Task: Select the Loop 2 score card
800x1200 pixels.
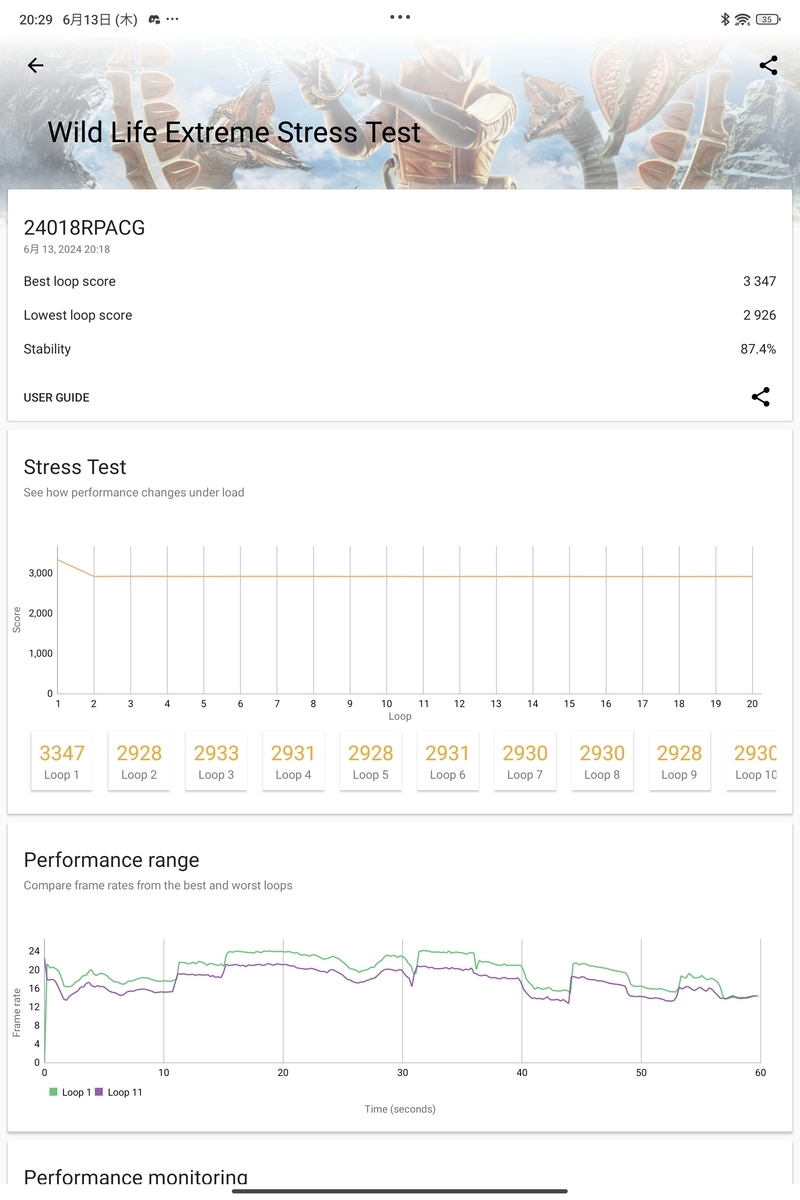Action: pyautogui.click(x=139, y=761)
